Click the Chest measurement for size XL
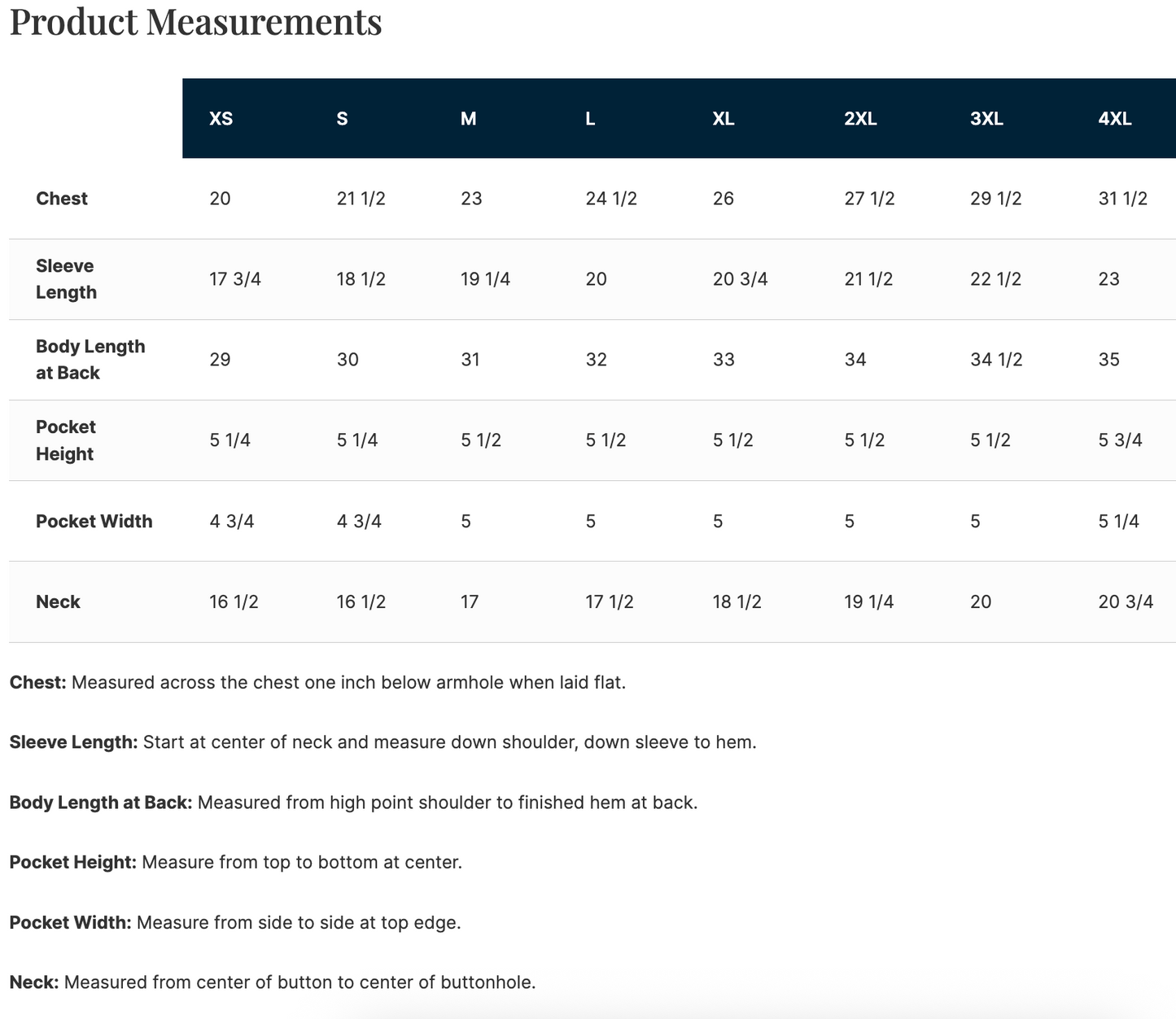 [x=723, y=199]
